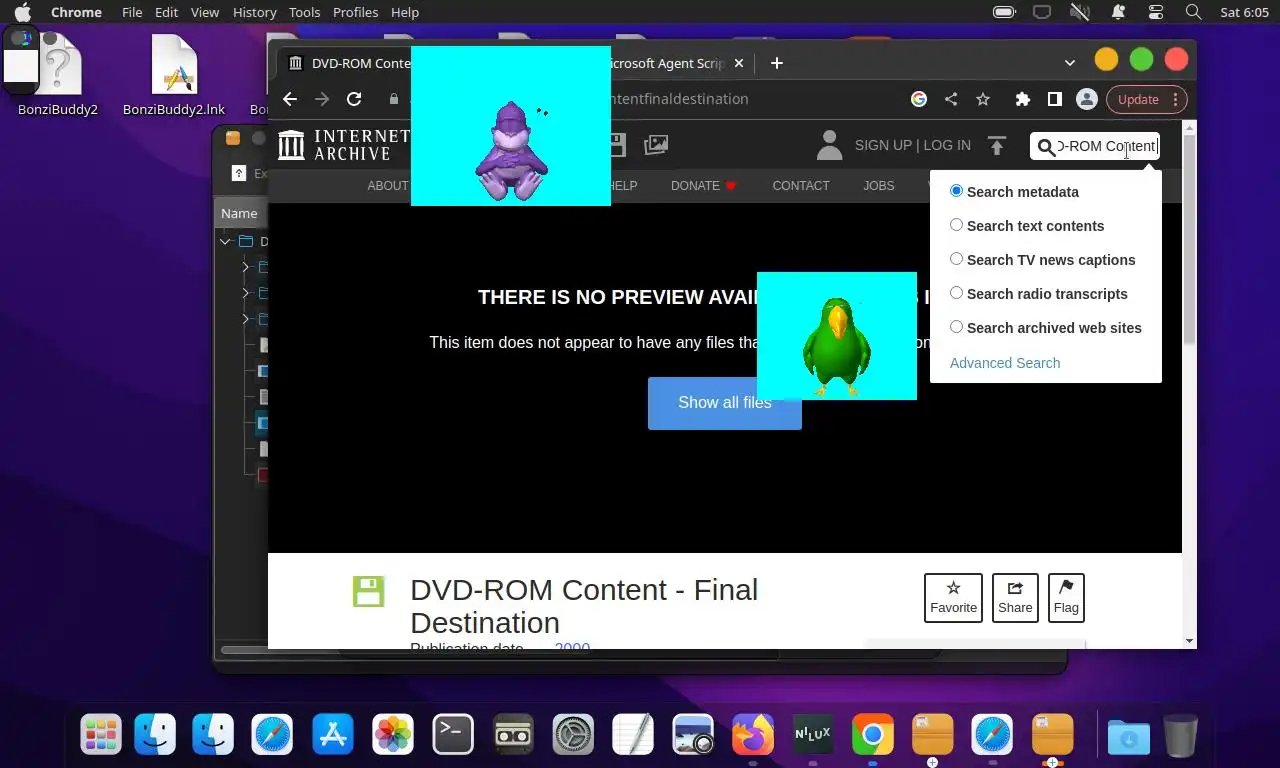The height and width of the screenshot is (768, 1280).
Task: Open the File menu
Action: 132,12
